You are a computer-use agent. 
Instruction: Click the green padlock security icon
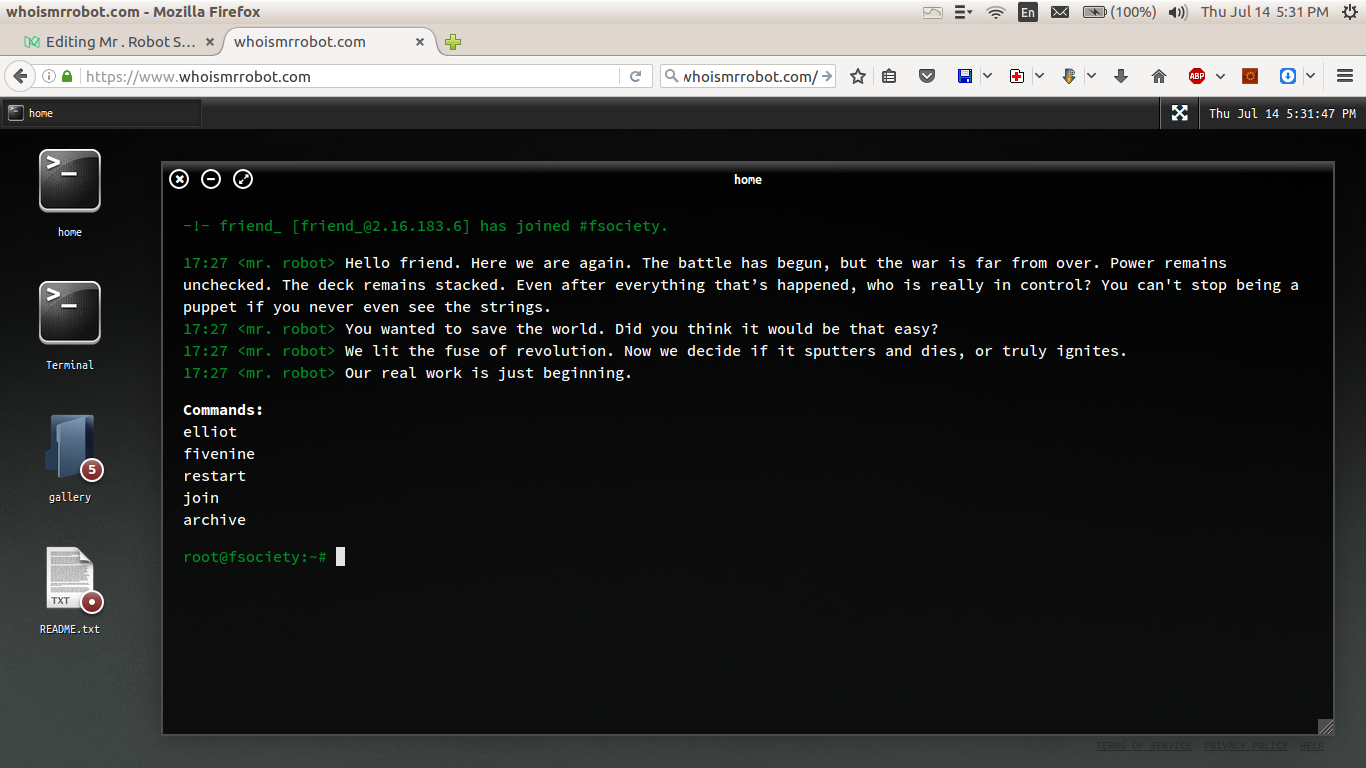click(x=67, y=76)
